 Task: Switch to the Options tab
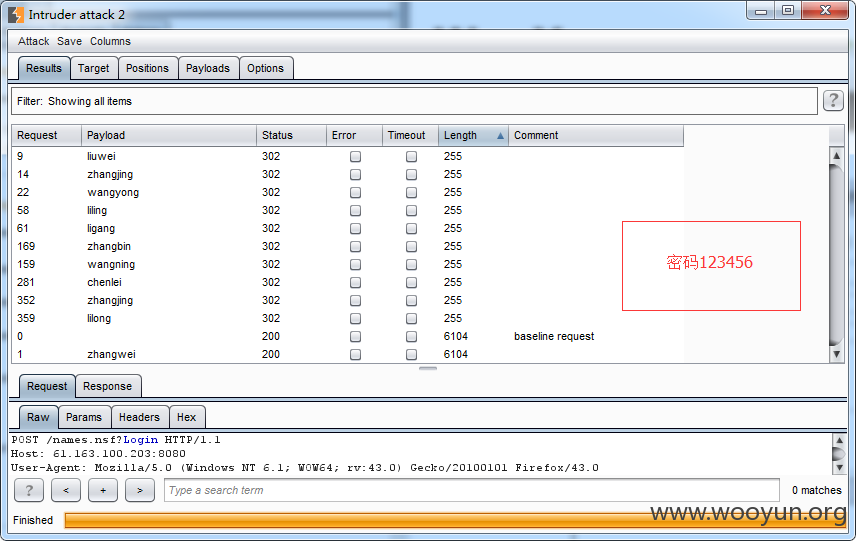[x=265, y=68]
